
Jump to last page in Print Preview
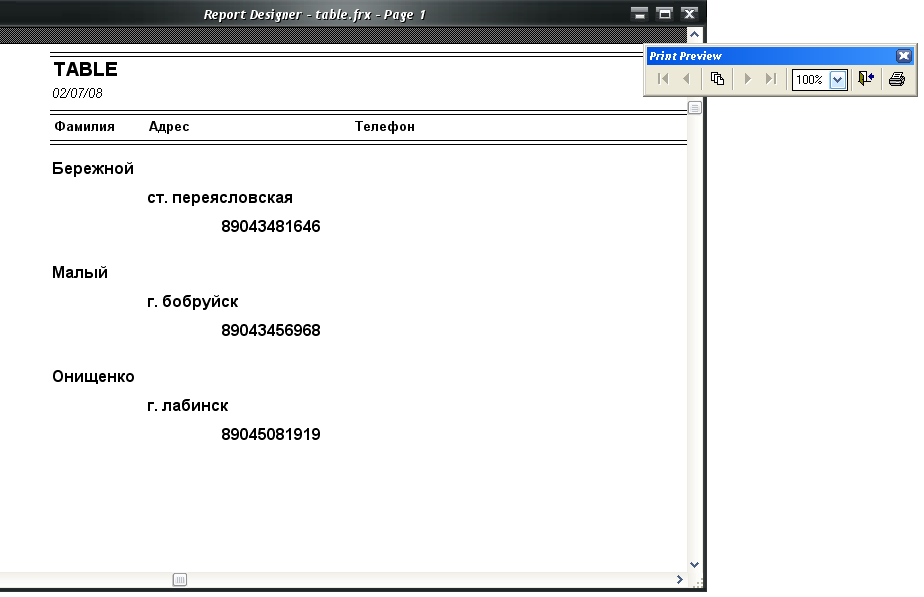pyautogui.click(x=771, y=79)
